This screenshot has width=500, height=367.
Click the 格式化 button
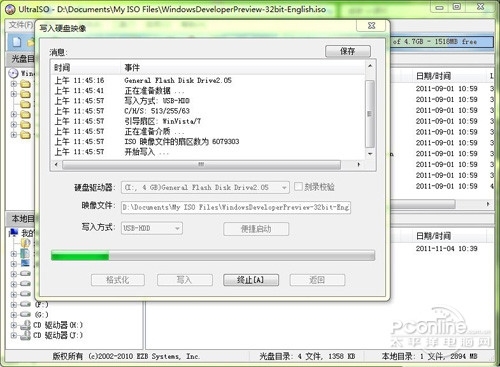[x=118, y=280]
